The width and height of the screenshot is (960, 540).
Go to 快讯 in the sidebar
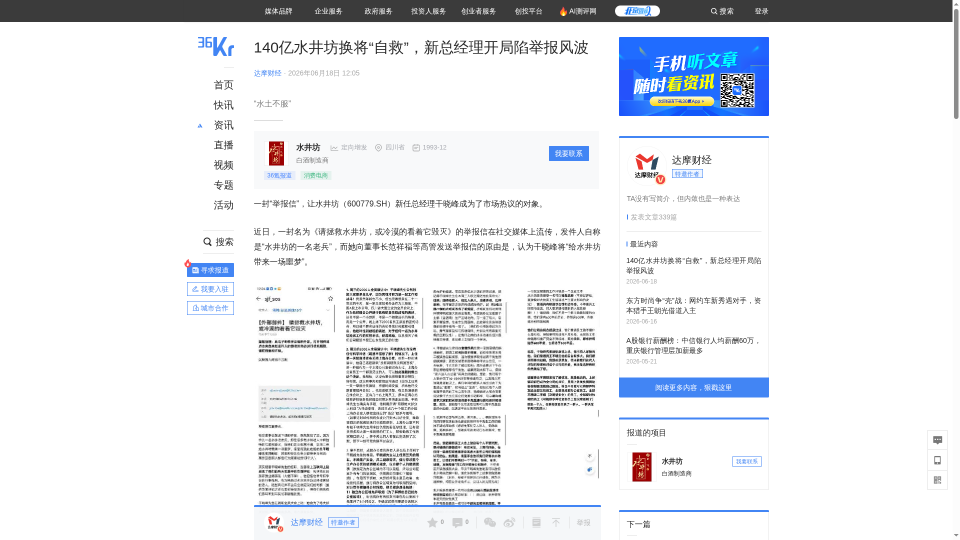223,105
